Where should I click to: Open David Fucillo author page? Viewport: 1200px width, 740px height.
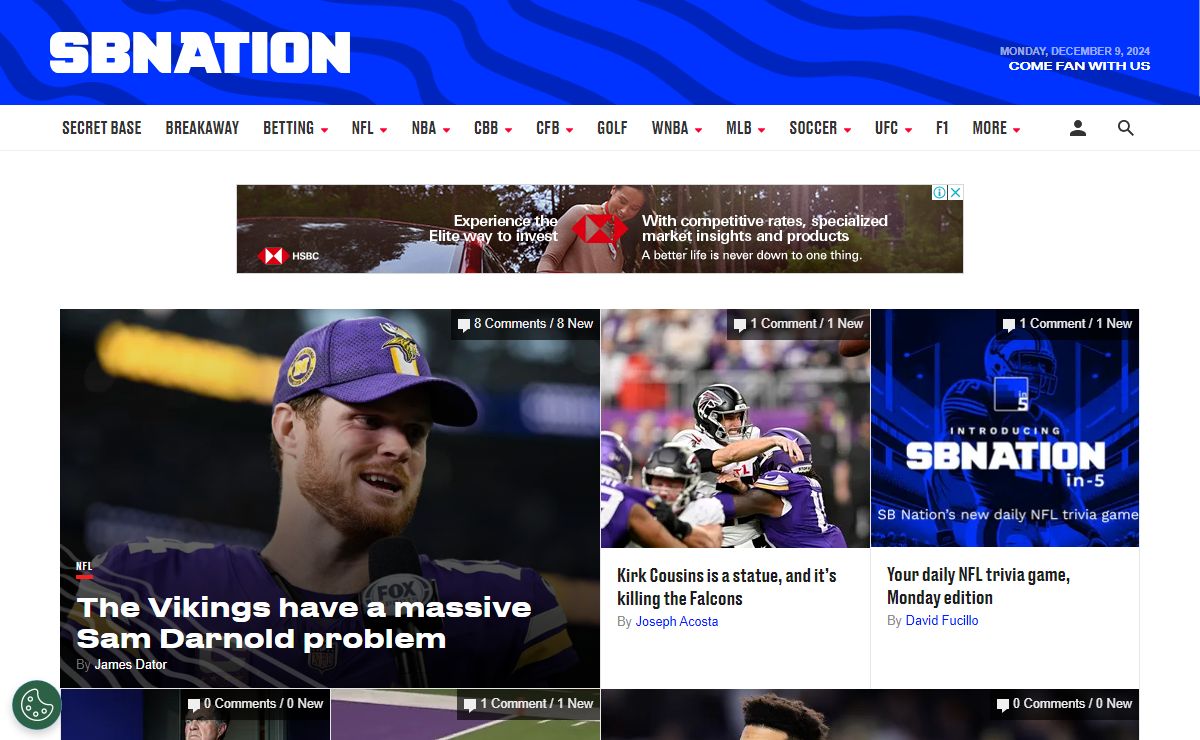942,621
